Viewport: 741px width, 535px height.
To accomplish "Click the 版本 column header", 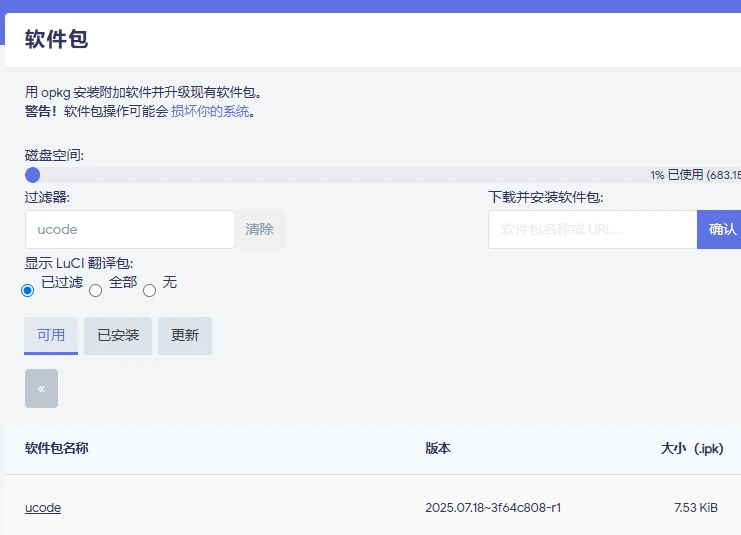I will coord(438,448).
